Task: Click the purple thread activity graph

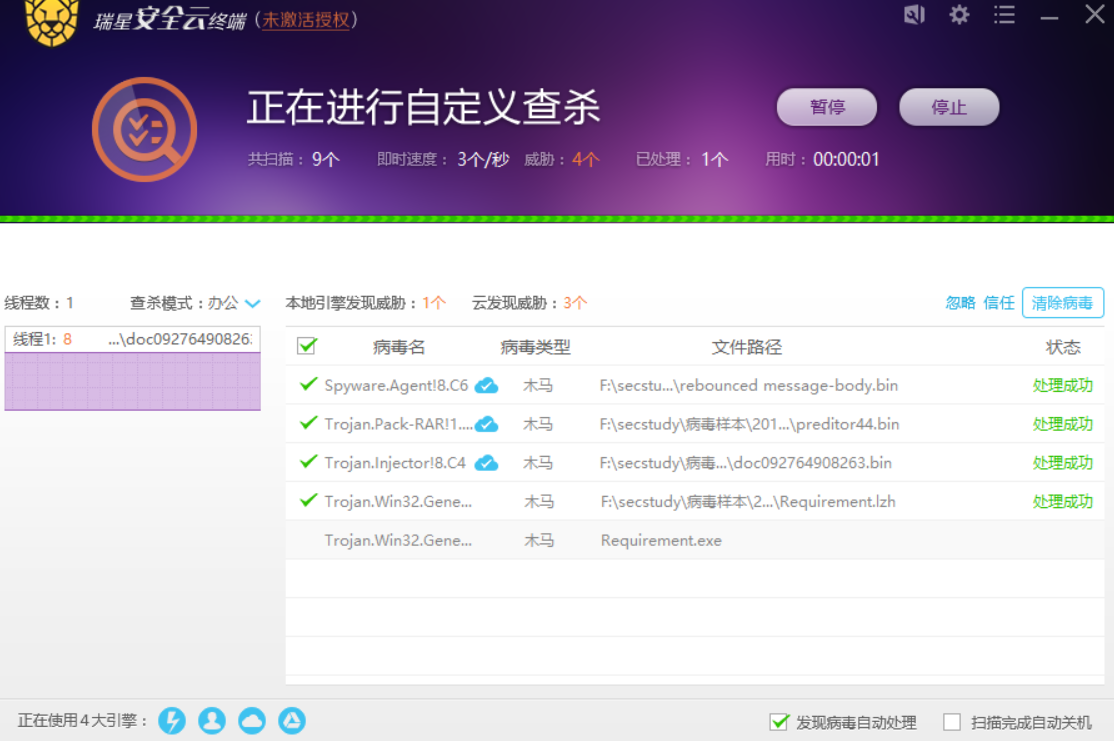Action: pyautogui.click(x=133, y=382)
